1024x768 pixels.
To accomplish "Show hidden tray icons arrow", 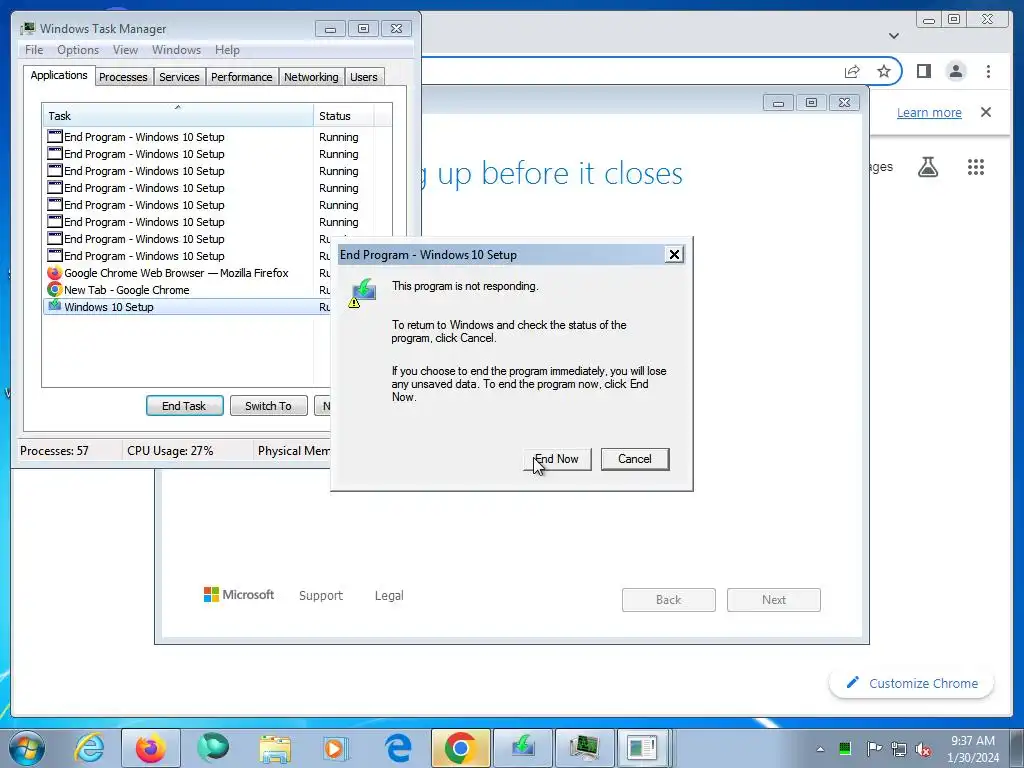I will (x=820, y=749).
